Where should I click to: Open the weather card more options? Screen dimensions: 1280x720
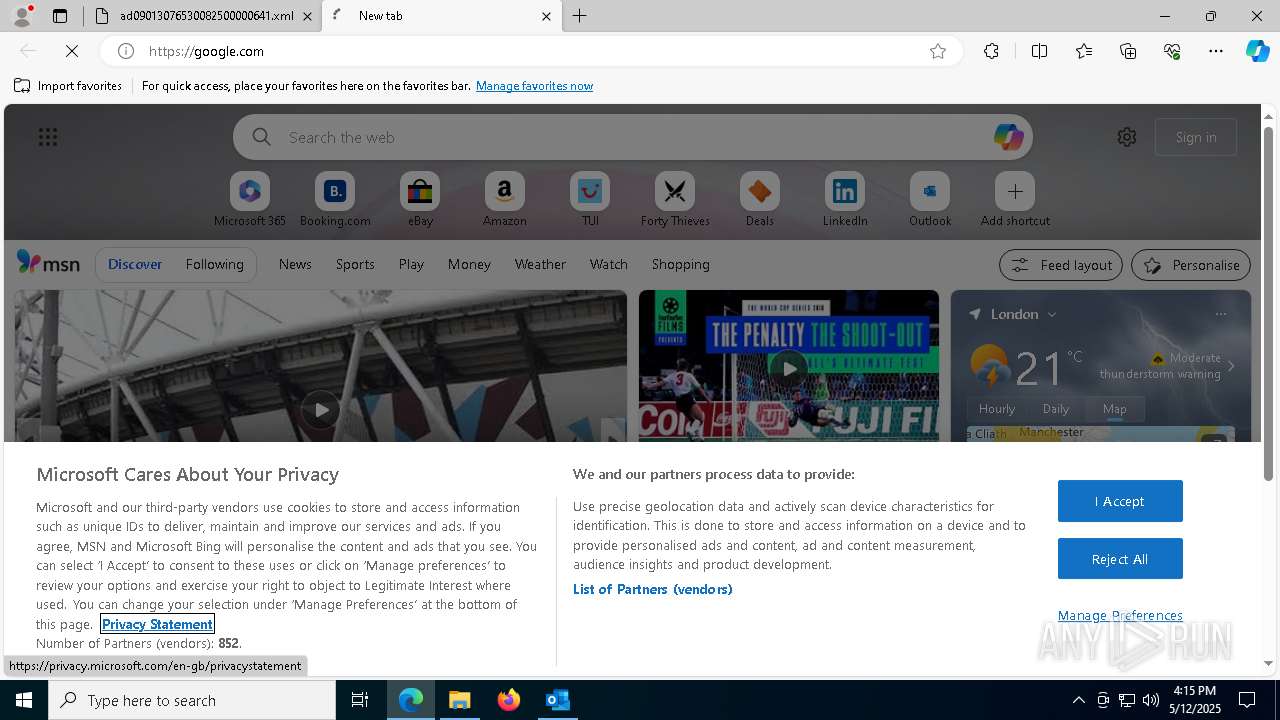1220,314
